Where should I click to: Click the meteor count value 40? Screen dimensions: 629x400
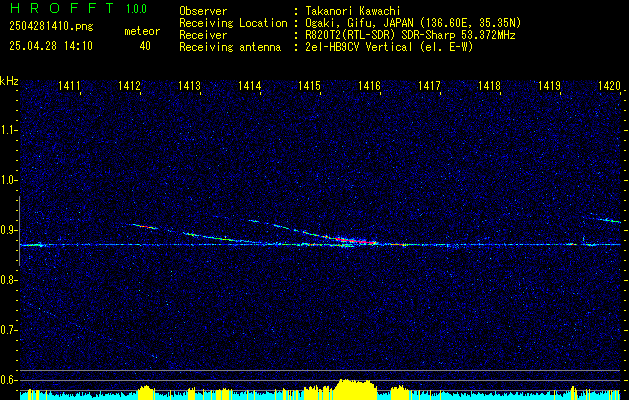[145, 46]
